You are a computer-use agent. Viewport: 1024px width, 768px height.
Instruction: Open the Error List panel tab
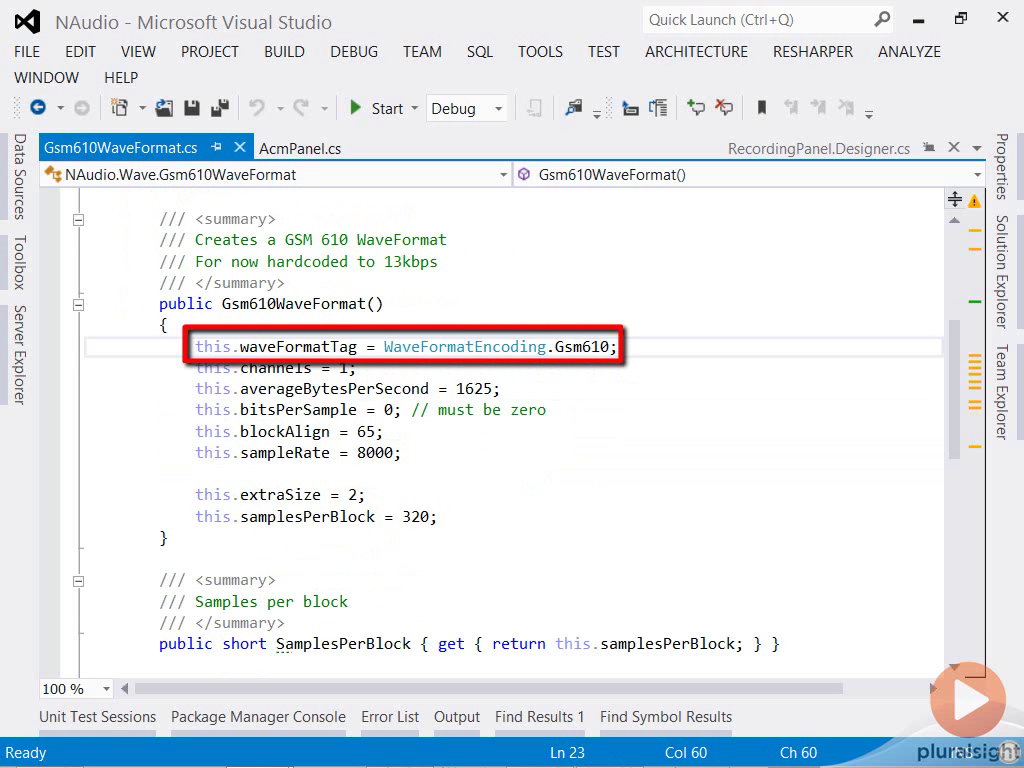(390, 717)
